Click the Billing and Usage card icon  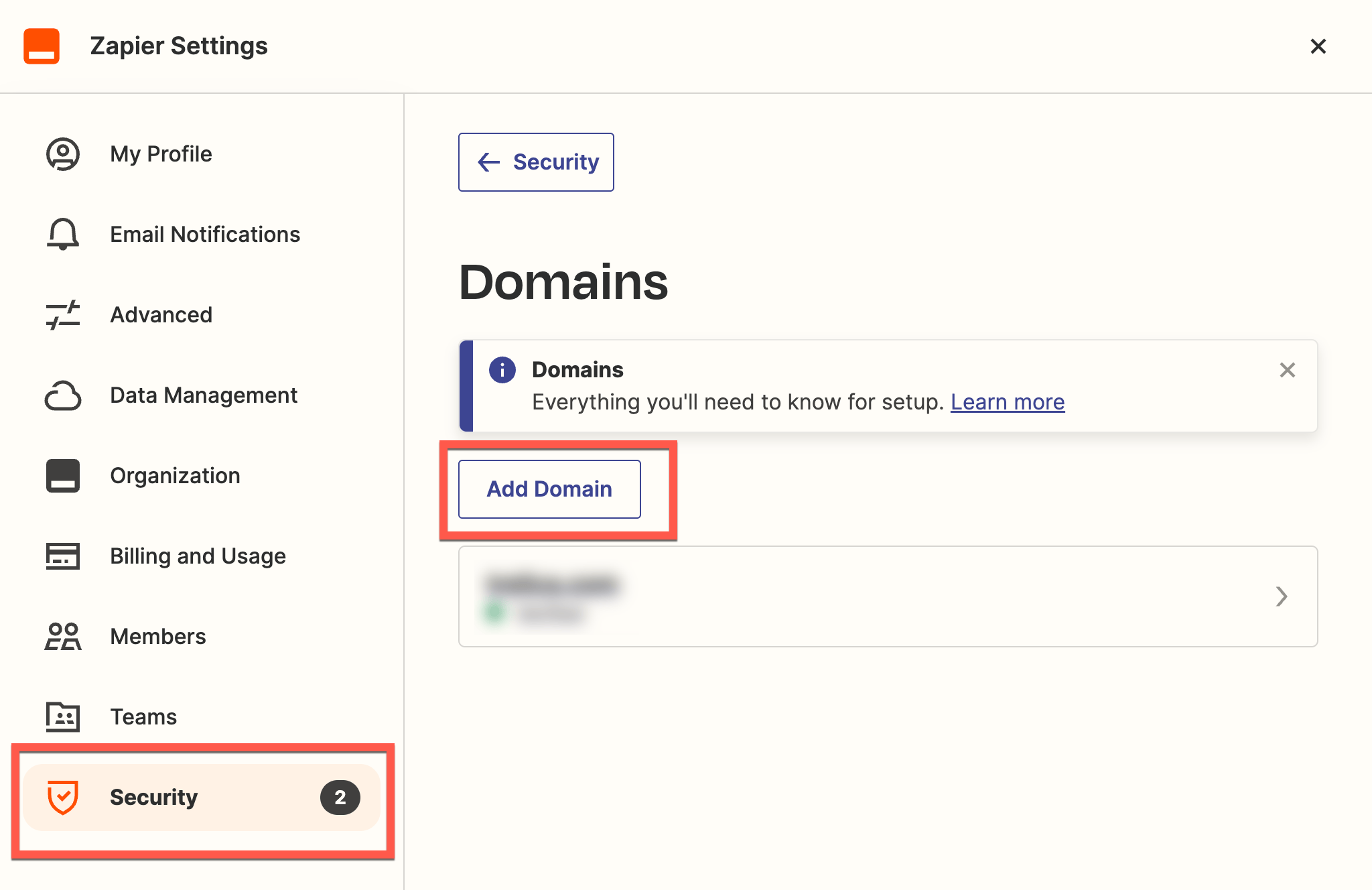[x=63, y=556]
